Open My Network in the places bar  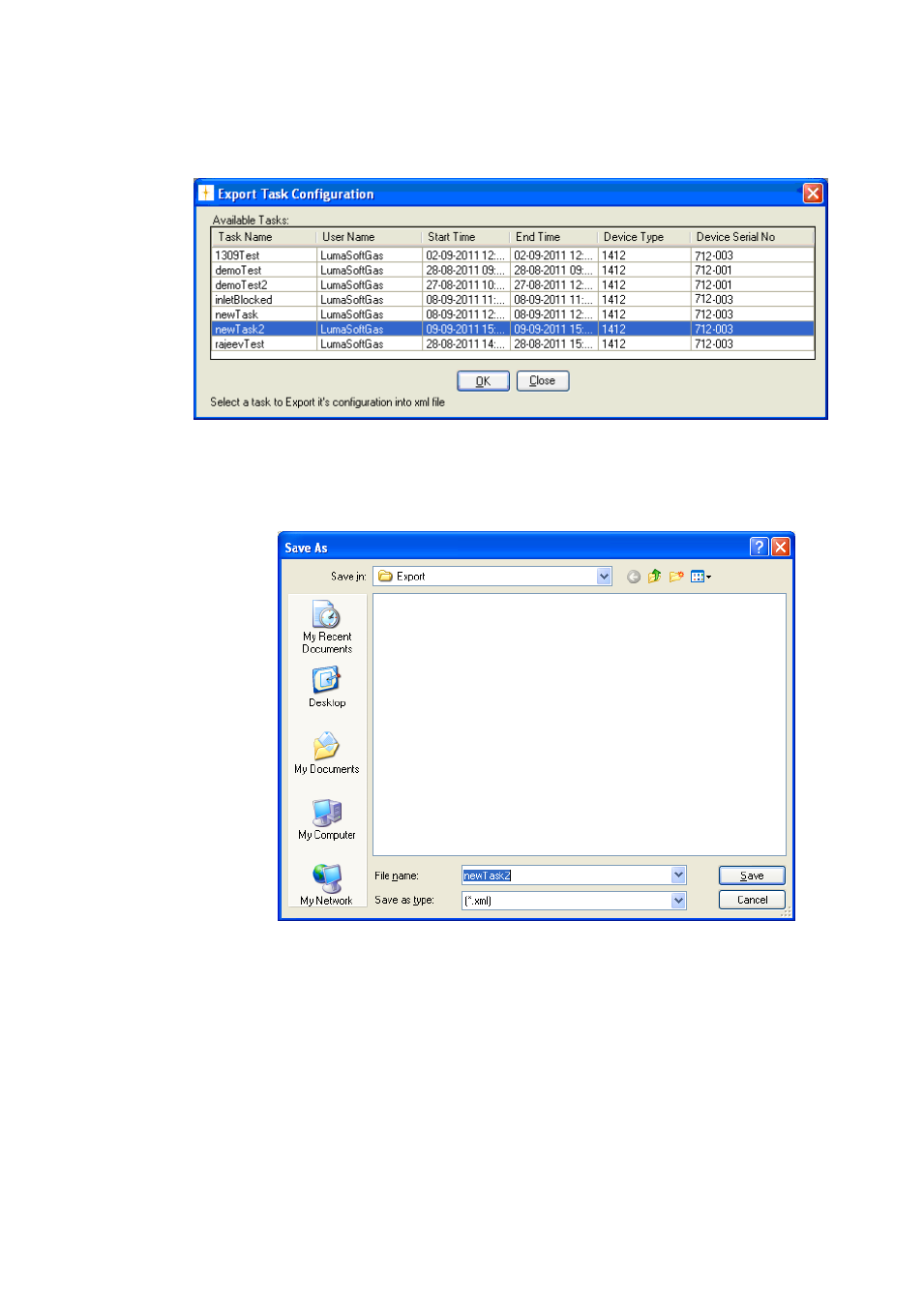[x=327, y=885]
